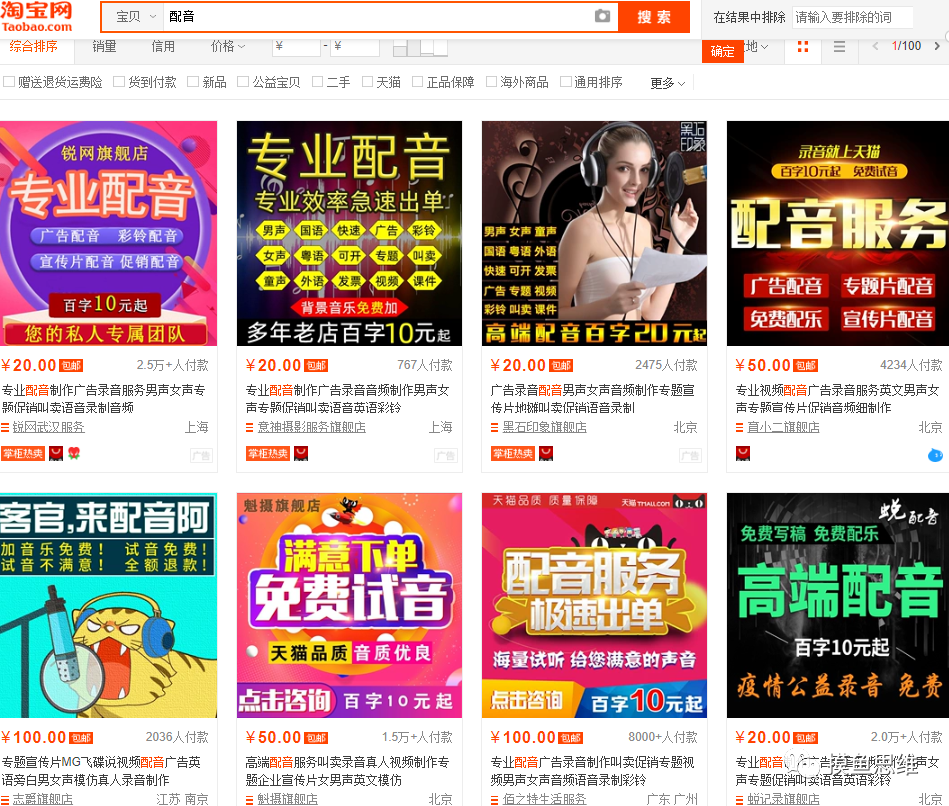The height and width of the screenshot is (806, 949).
Task: Tick the 海外商品 checkbox
Action: 491,82
